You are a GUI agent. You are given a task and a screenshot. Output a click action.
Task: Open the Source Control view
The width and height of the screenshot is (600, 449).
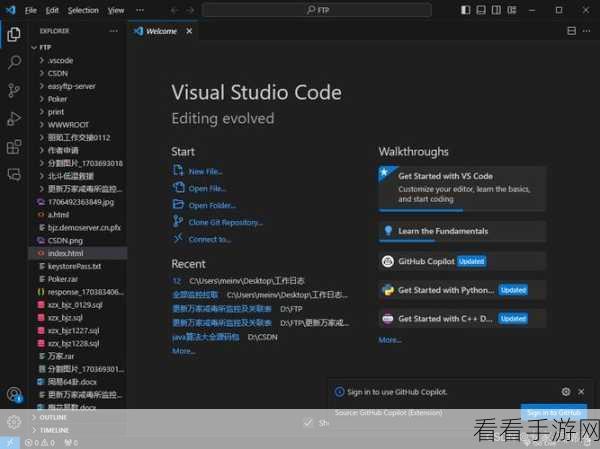coord(14,90)
